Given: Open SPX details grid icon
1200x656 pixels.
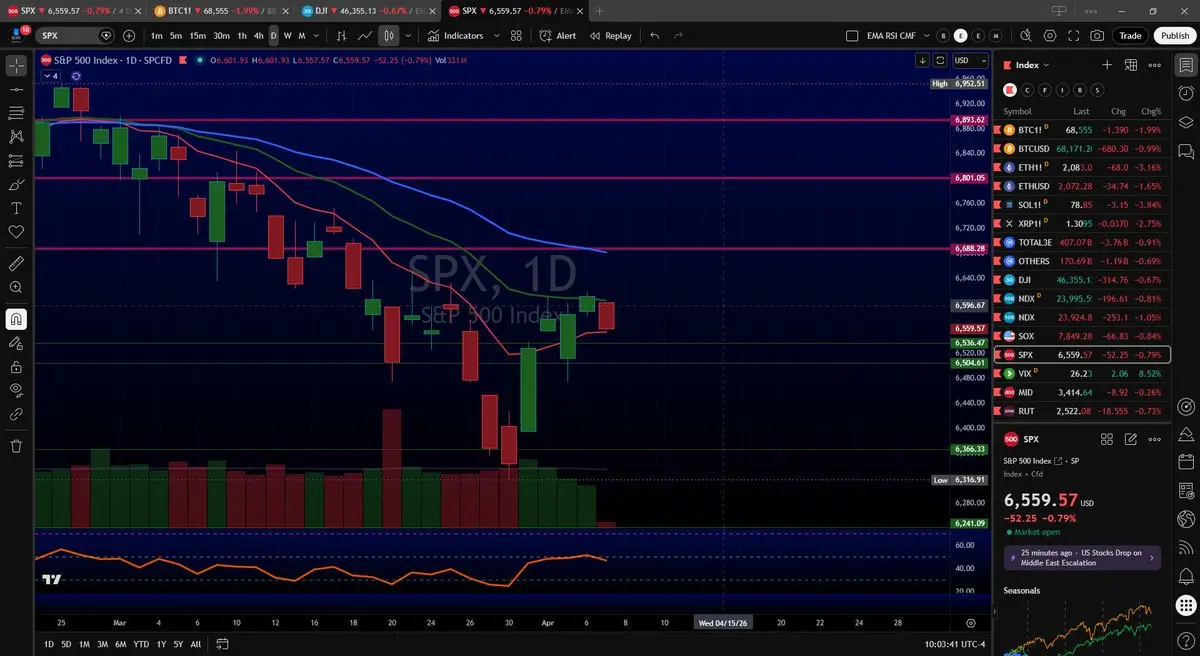Looking at the screenshot, I should 1107,439.
